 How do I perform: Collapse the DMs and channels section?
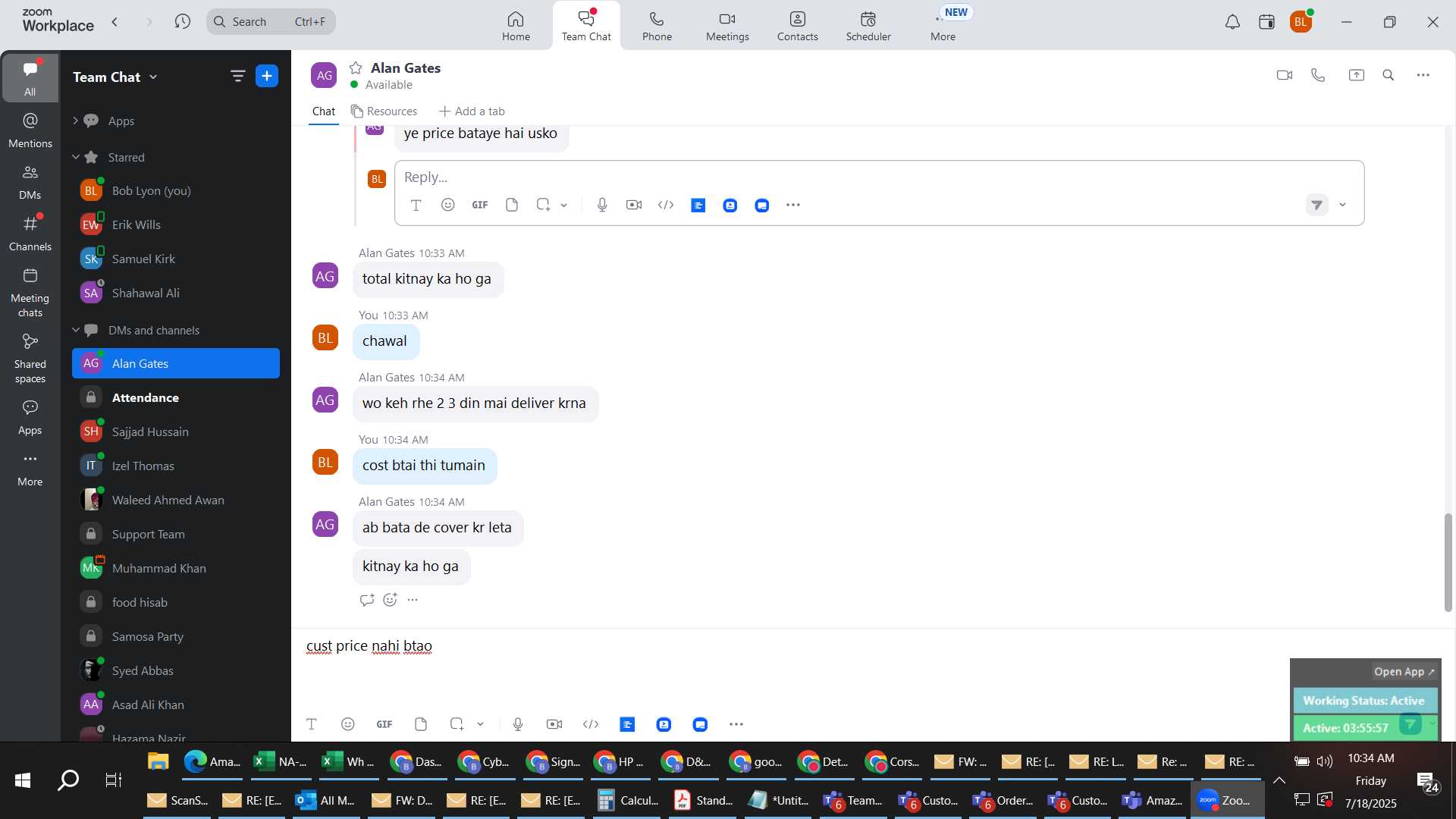[75, 330]
